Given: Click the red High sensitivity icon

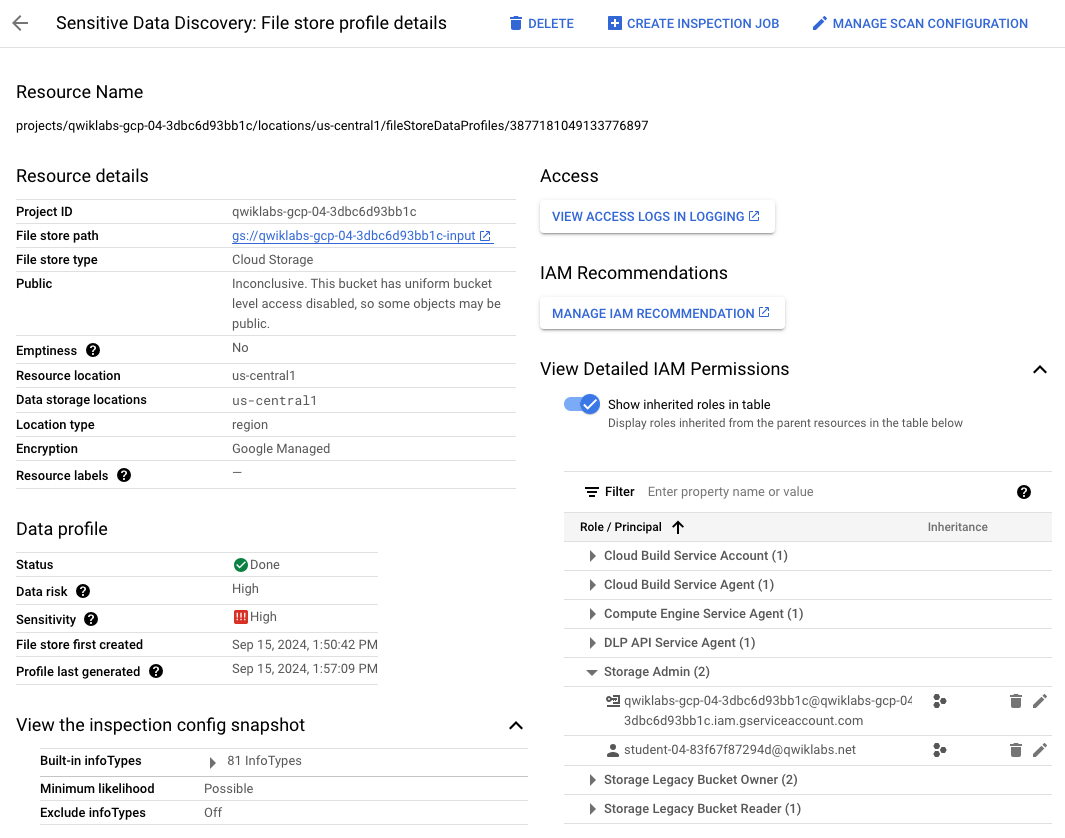Looking at the screenshot, I should (240, 617).
